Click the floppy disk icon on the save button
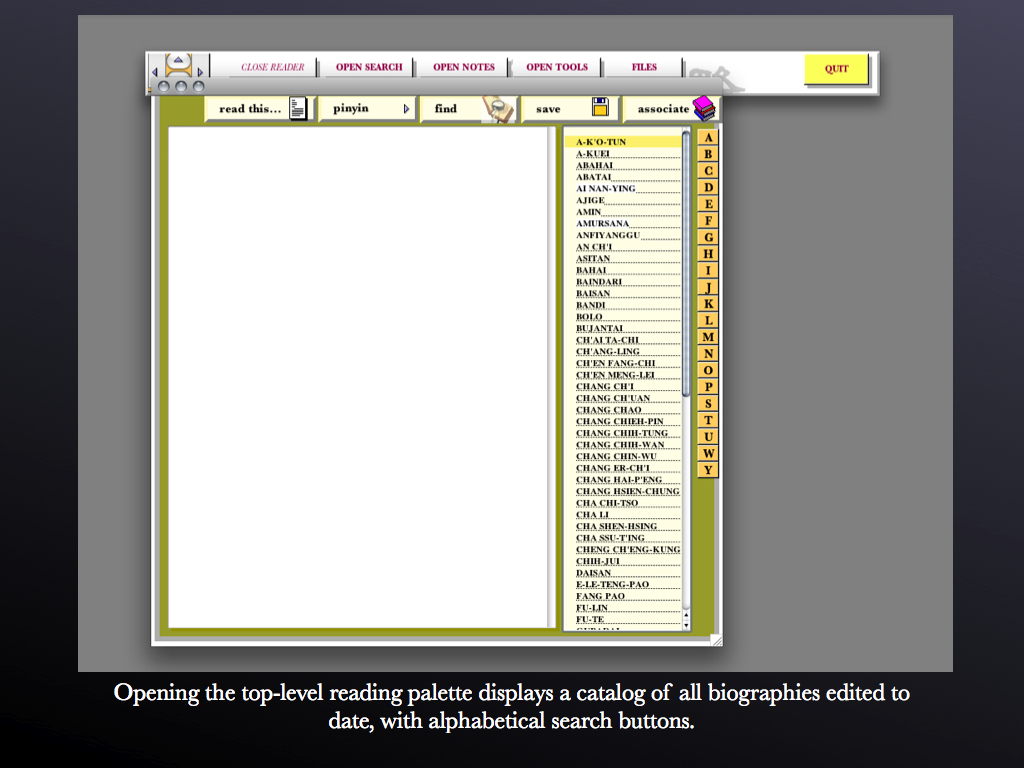The height and width of the screenshot is (768, 1024). tap(600, 107)
